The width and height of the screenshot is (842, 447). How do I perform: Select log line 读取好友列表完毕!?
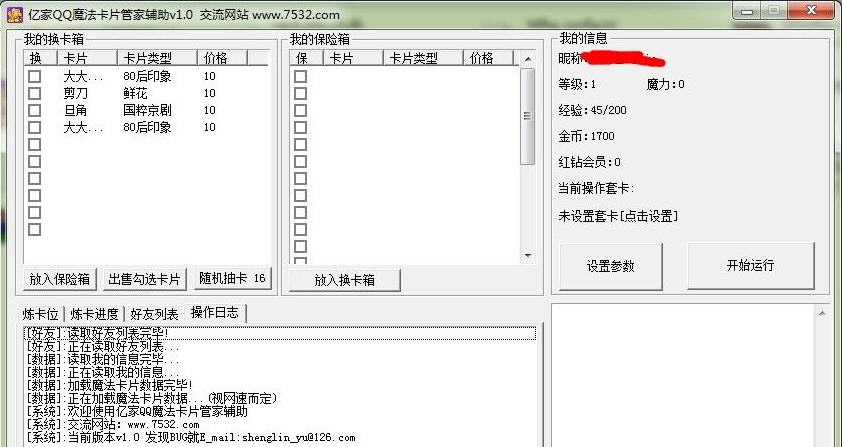pos(280,334)
